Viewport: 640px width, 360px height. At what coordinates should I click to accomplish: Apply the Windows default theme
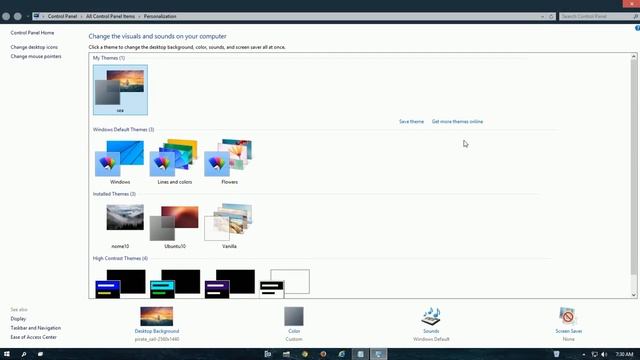click(x=120, y=162)
